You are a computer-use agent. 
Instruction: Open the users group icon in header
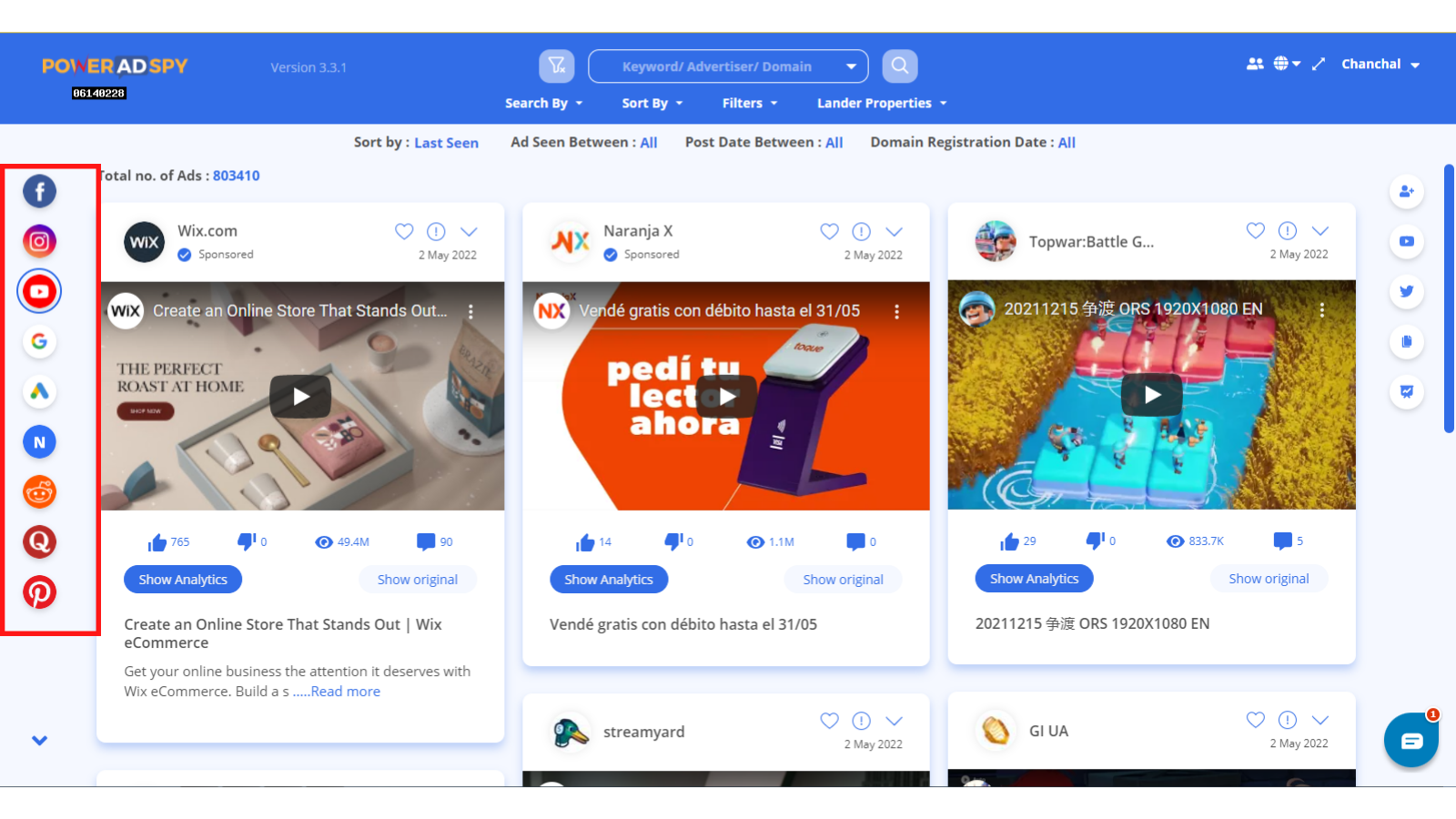(1255, 64)
